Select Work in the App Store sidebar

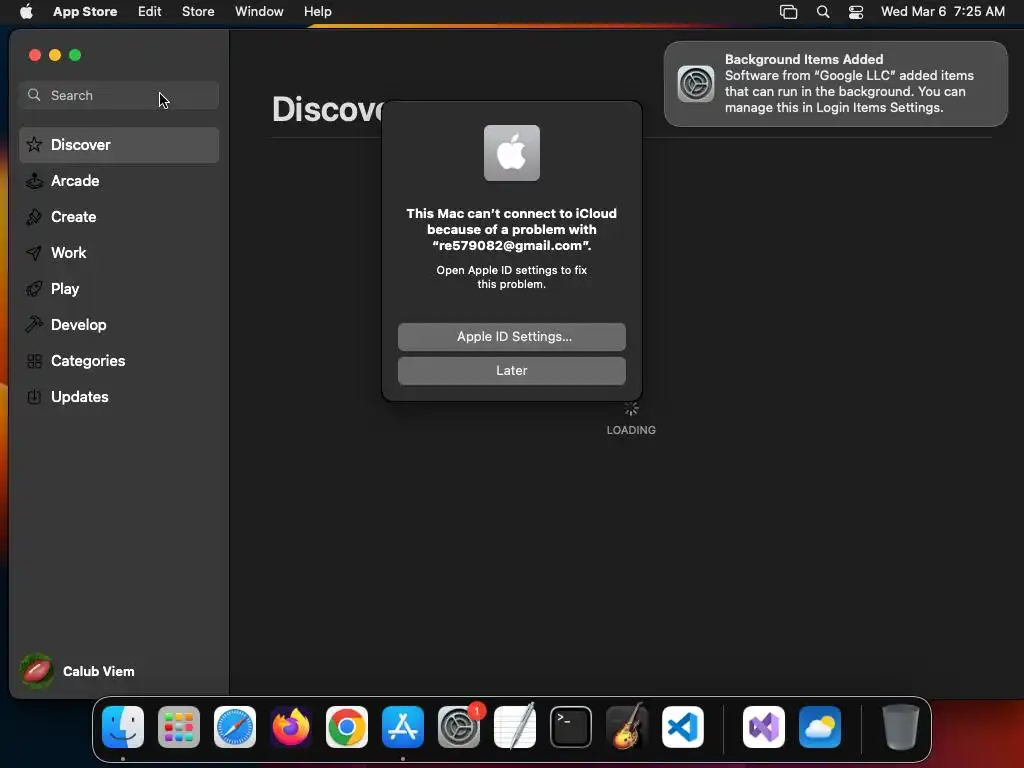coord(119,253)
